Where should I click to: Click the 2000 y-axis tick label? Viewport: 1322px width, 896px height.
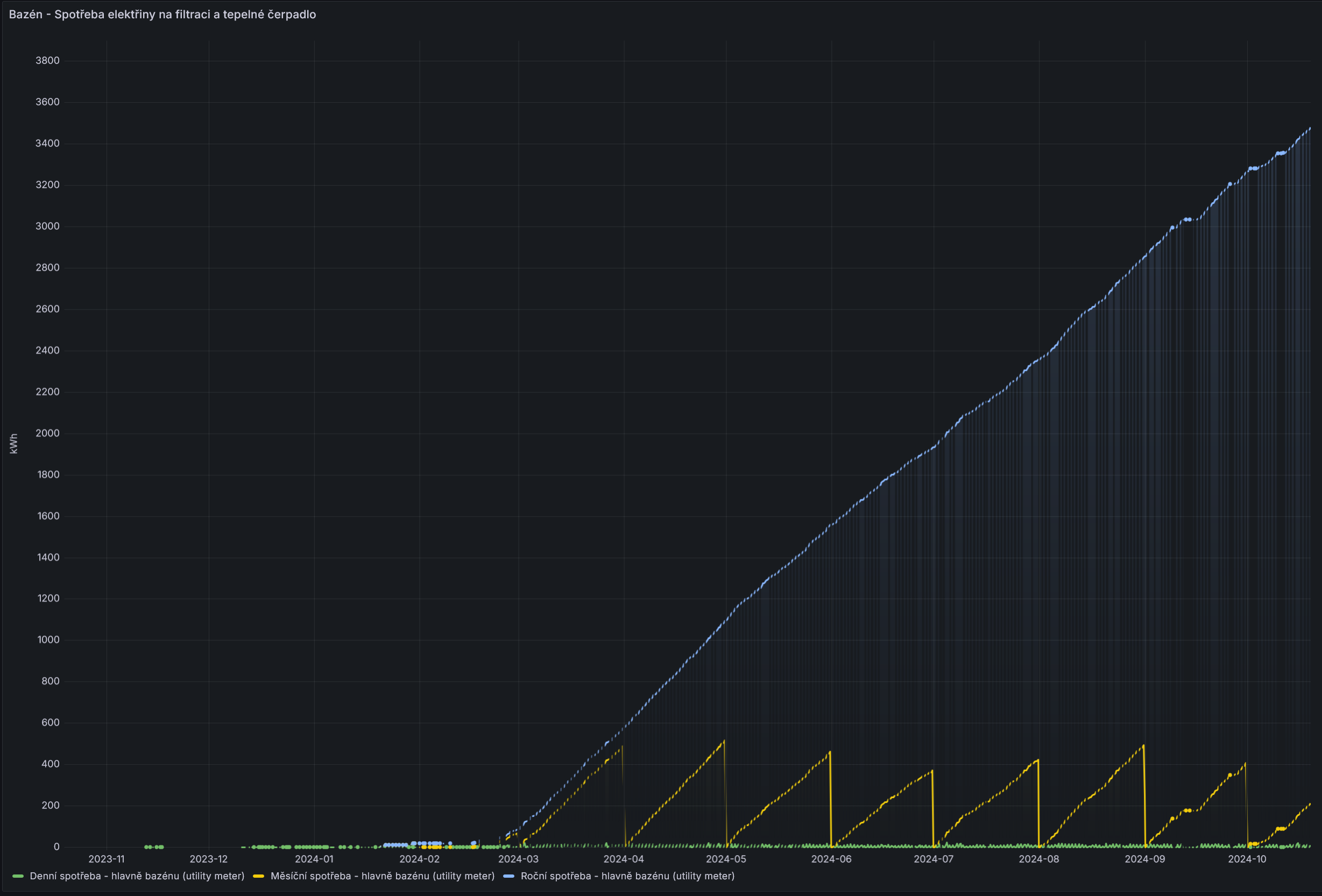pyautogui.click(x=47, y=433)
